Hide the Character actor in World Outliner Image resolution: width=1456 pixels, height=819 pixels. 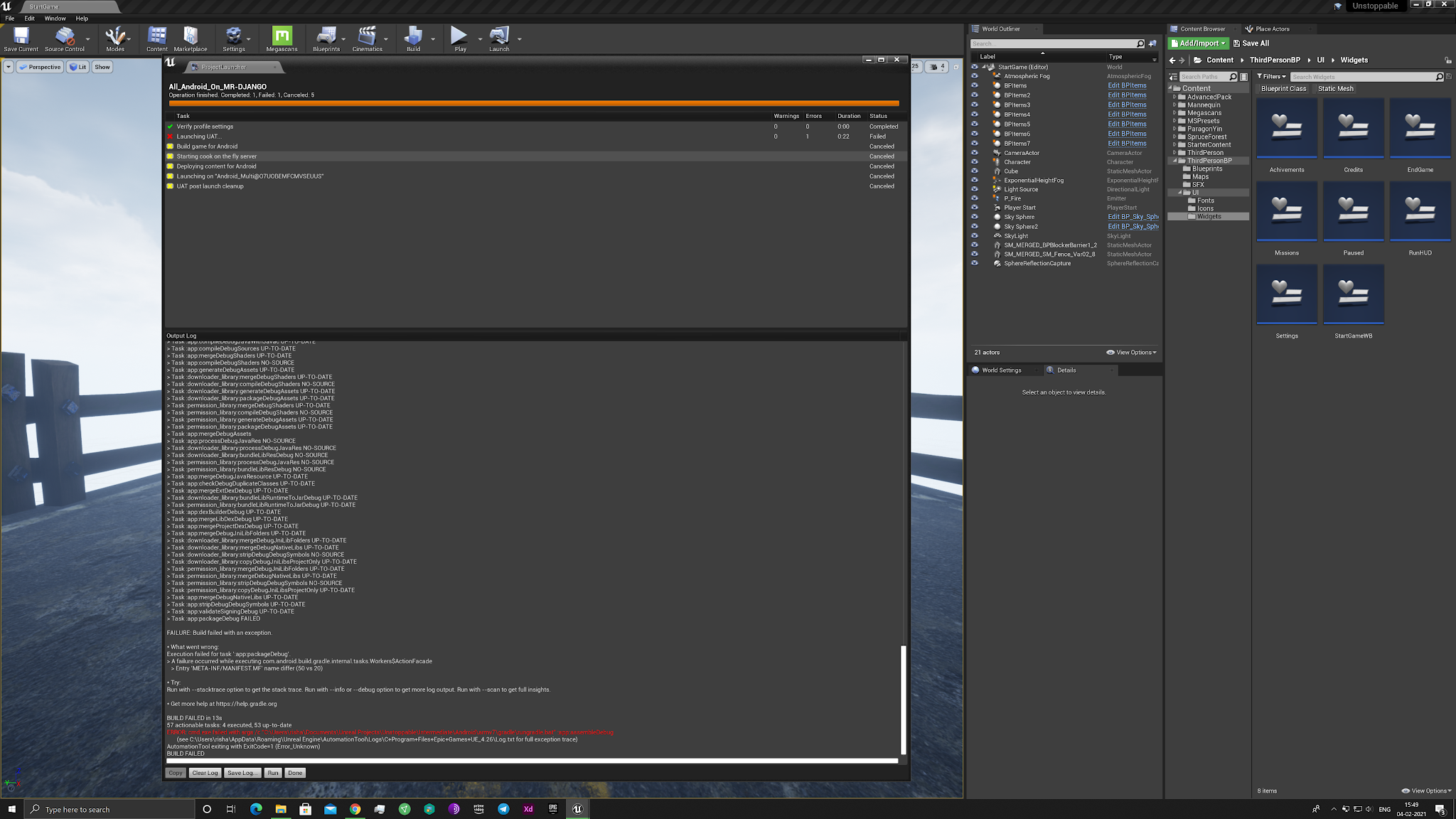(974, 162)
